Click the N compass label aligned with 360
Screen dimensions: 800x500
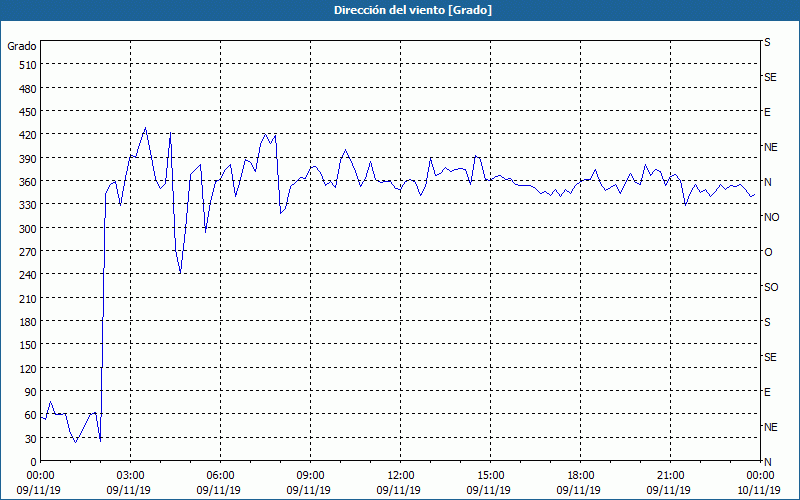pos(767,182)
